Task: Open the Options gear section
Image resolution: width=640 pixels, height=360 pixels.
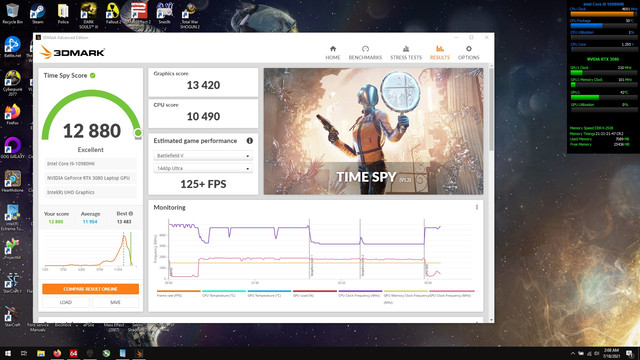Action: [469, 53]
